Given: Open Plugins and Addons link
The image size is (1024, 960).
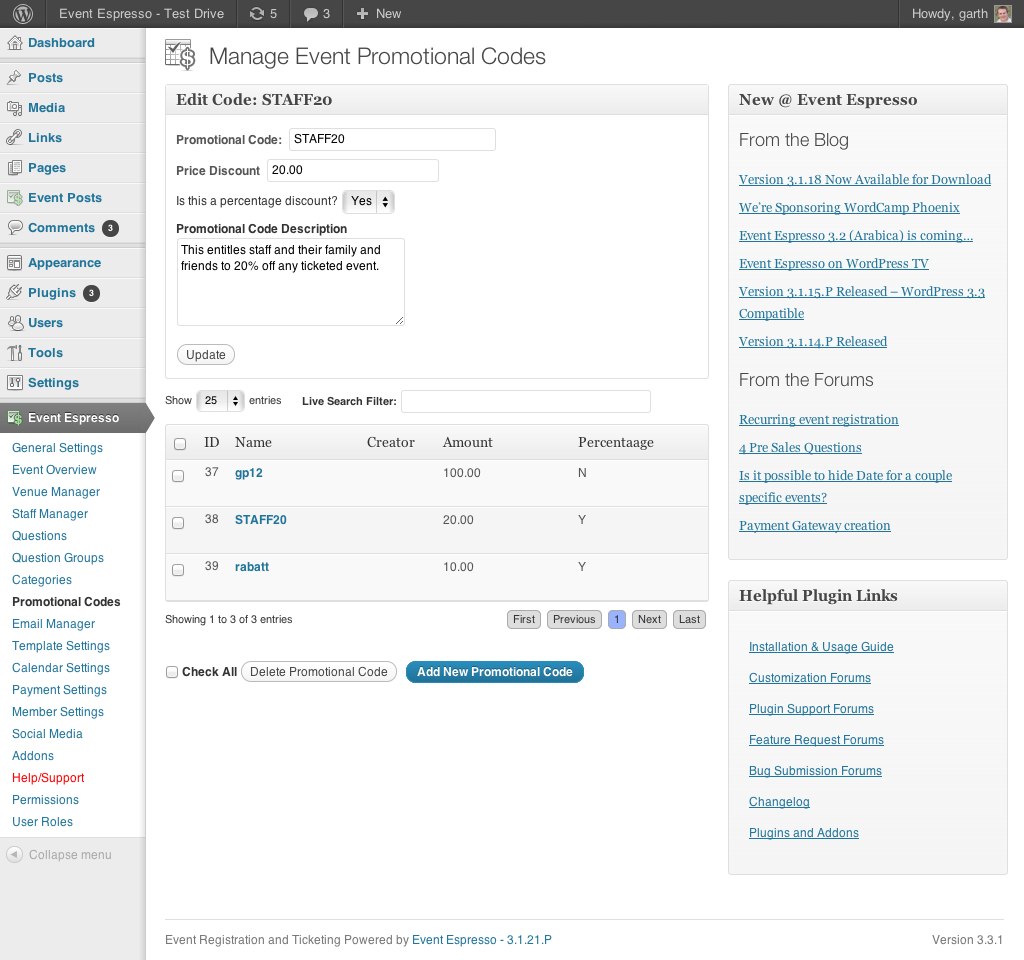Looking at the screenshot, I should 803,833.
